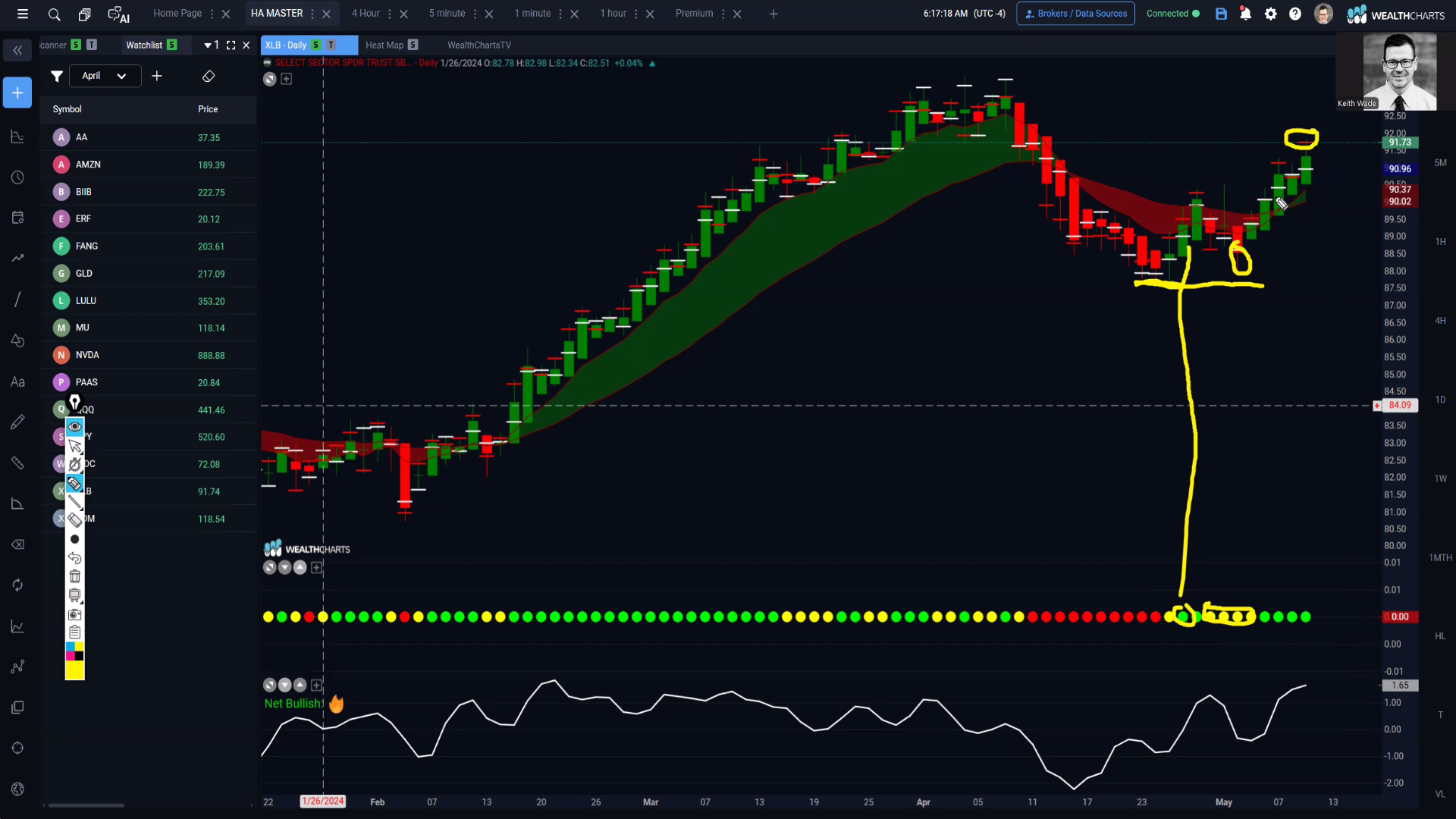The width and height of the screenshot is (1456, 819).
Task: Select the 4H timeframe on right edge
Action: tap(1440, 321)
